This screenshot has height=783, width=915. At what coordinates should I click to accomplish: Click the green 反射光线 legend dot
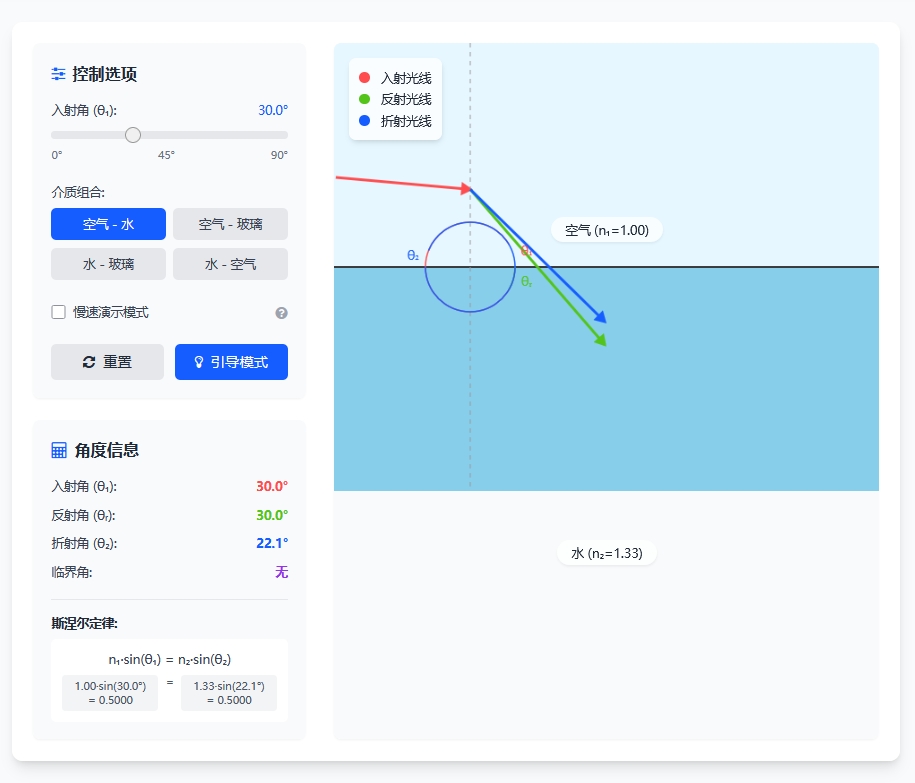[x=365, y=99]
